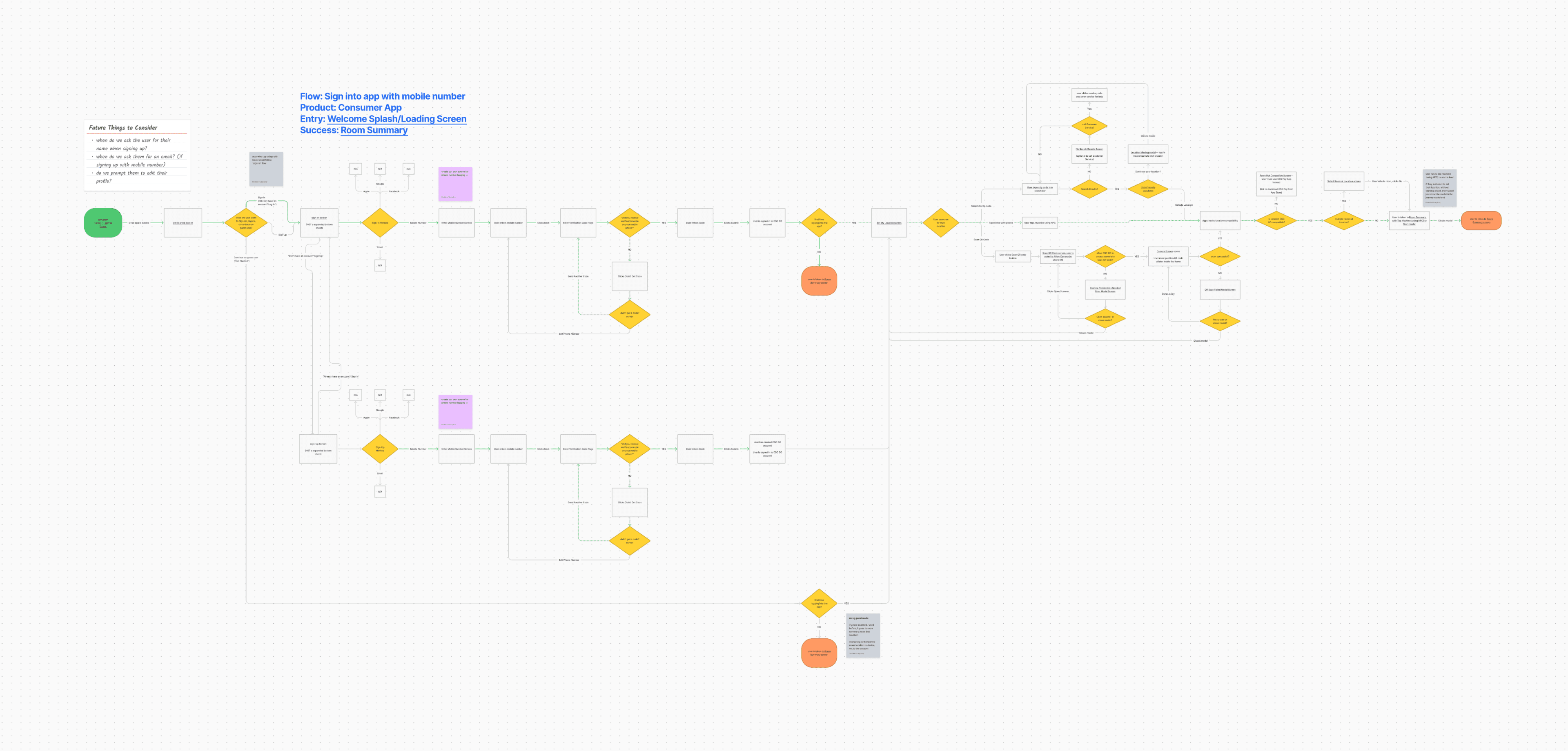Select 'Room Summary with Tap Machine' modal box
The image size is (1568, 751).
point(1409,221)
